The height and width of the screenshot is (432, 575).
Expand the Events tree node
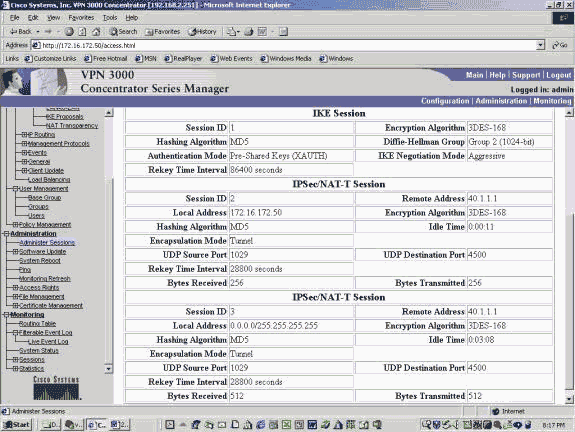25,153
